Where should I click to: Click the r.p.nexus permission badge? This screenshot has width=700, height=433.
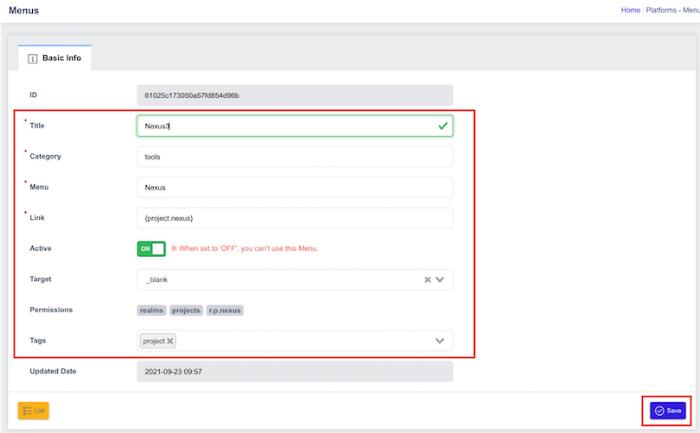[225, 310]
